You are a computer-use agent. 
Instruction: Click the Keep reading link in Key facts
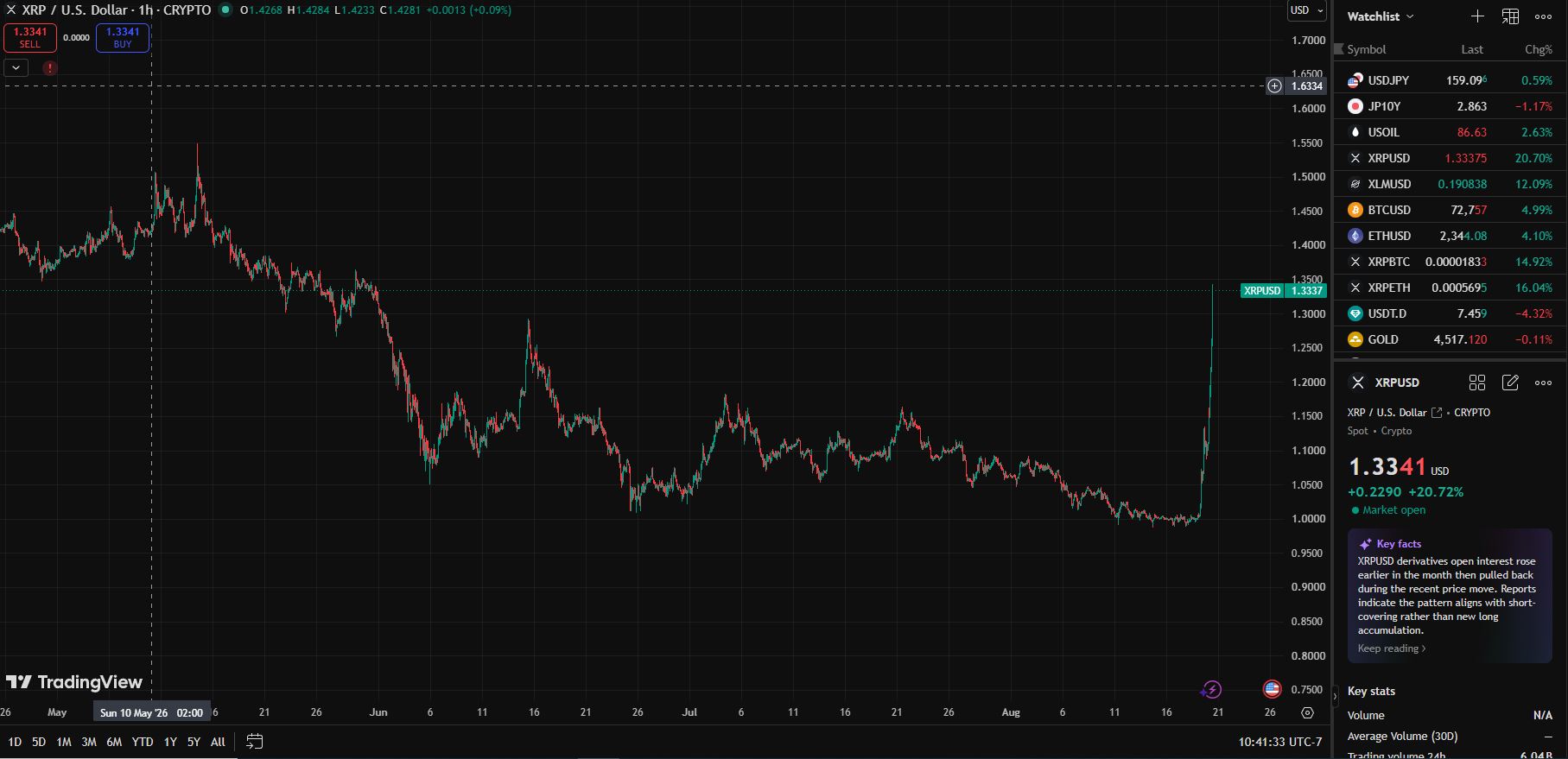click(x=1391, y=648)
